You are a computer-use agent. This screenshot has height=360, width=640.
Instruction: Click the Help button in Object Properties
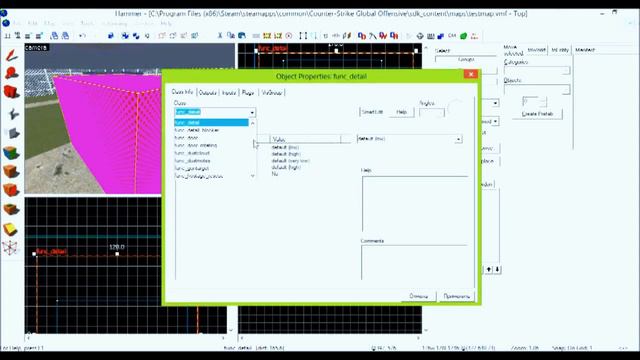click(402, 112)
